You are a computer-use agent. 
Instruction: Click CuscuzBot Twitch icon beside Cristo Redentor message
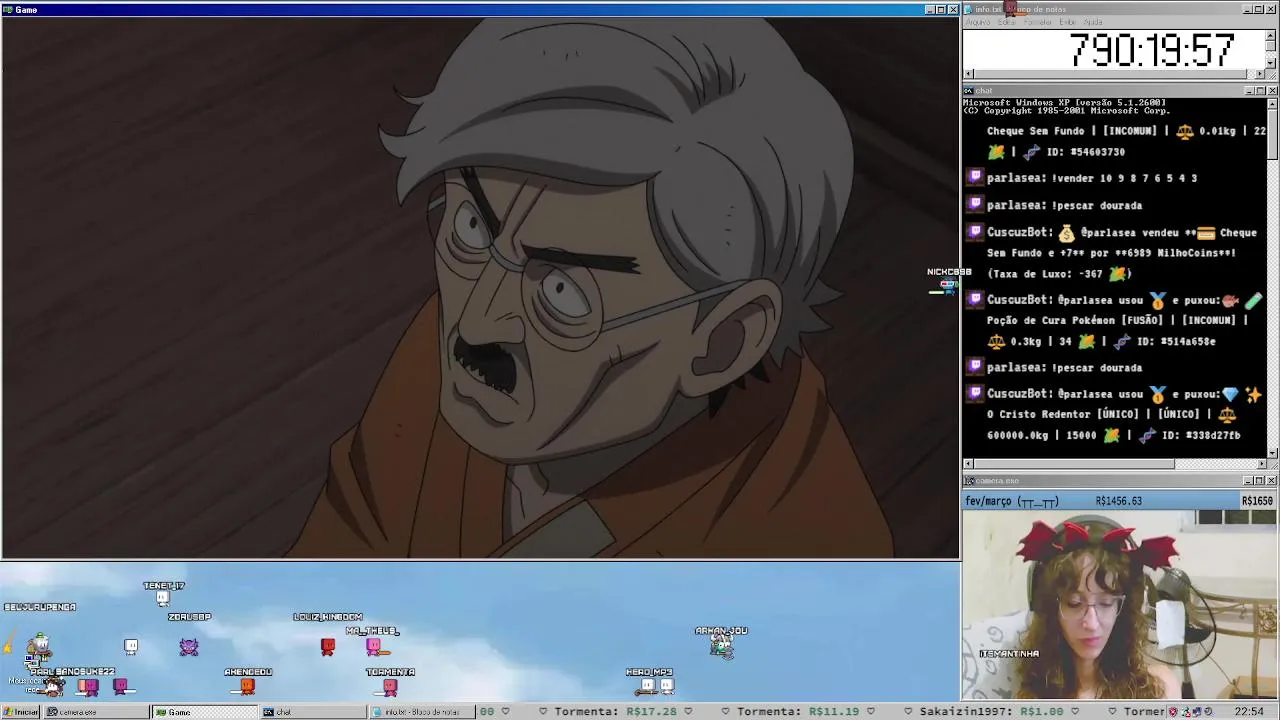point(975,394)
